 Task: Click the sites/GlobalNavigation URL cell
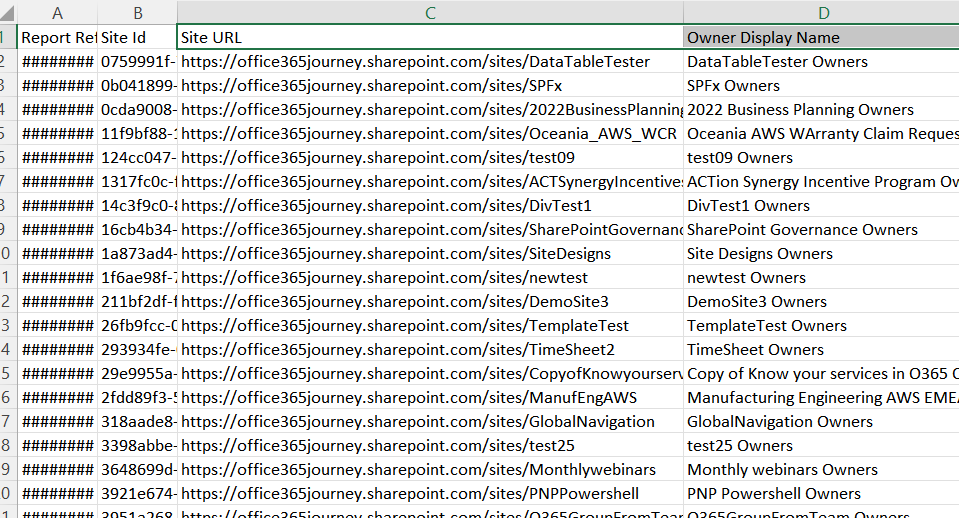tap(430, 421)
